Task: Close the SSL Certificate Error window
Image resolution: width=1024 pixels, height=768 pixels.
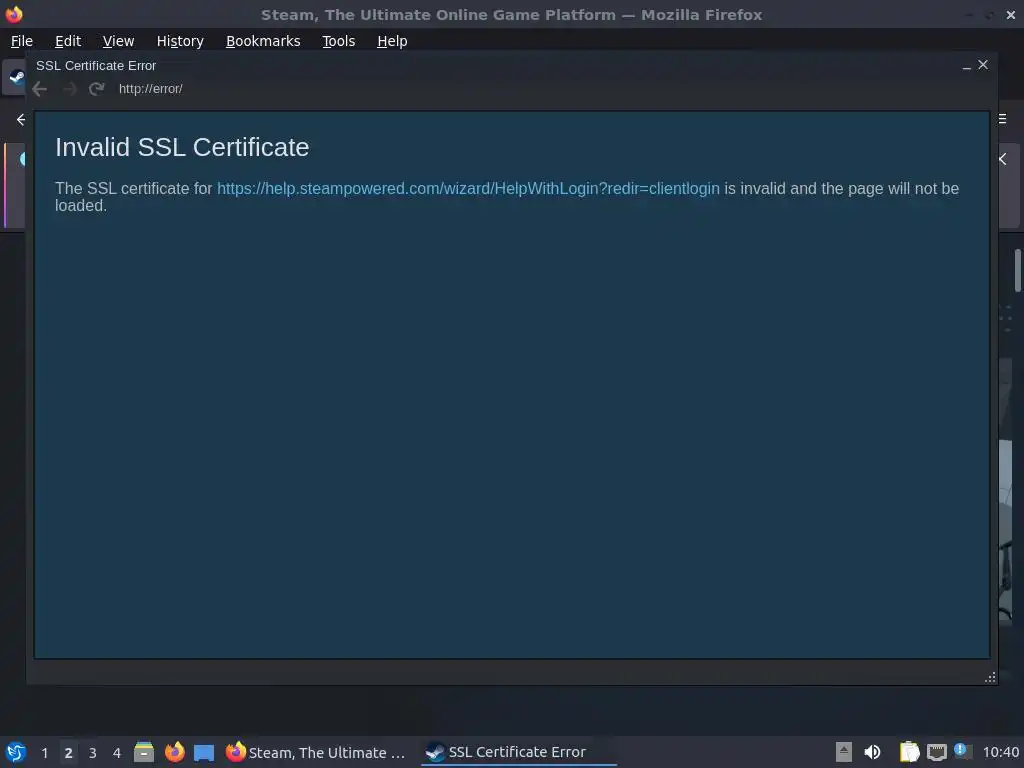Action: [x=983, y=65]
